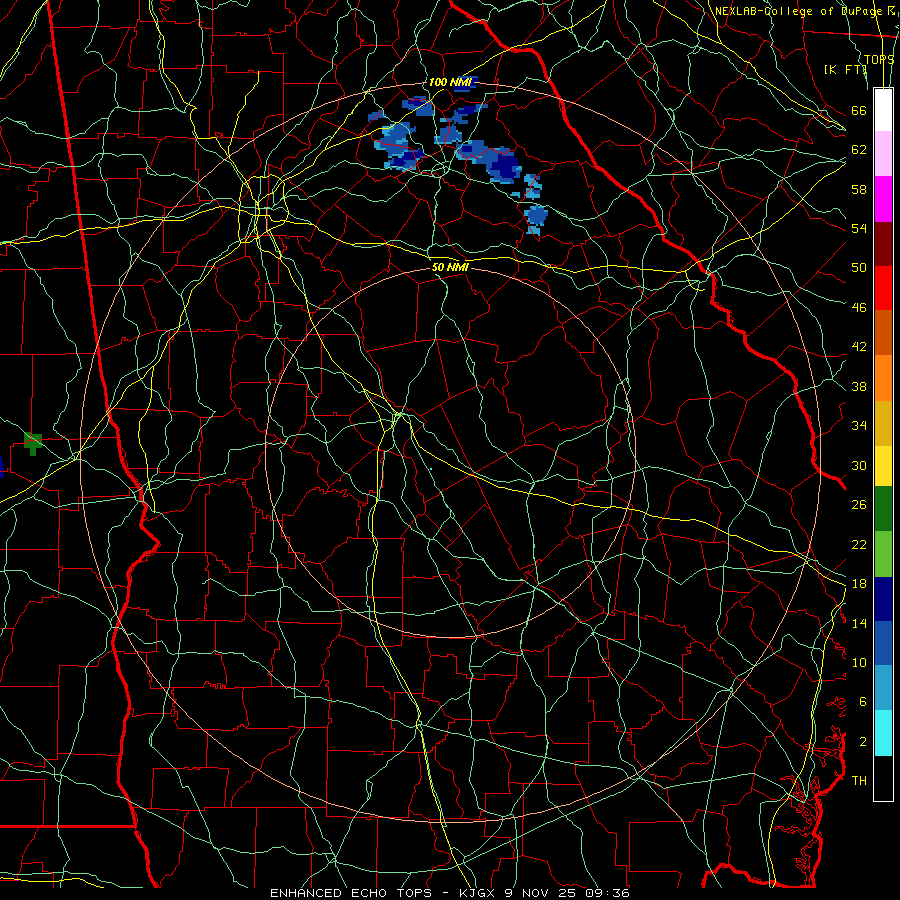Click the '09:36' timestamp text
Viewport: 900px width, 900px height.
click(x=608, y=893)
